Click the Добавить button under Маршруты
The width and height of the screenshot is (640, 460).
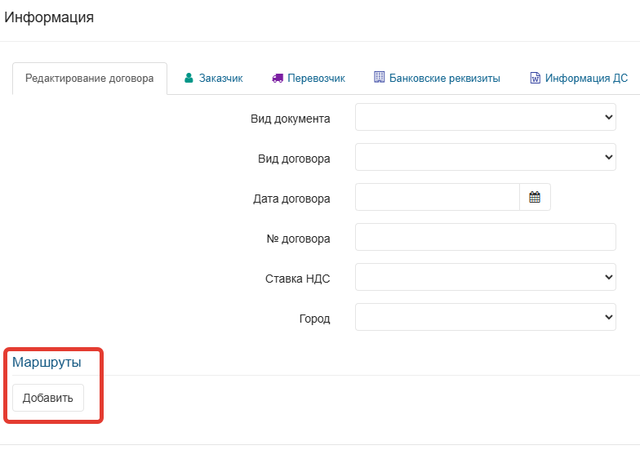coord(48,398)
